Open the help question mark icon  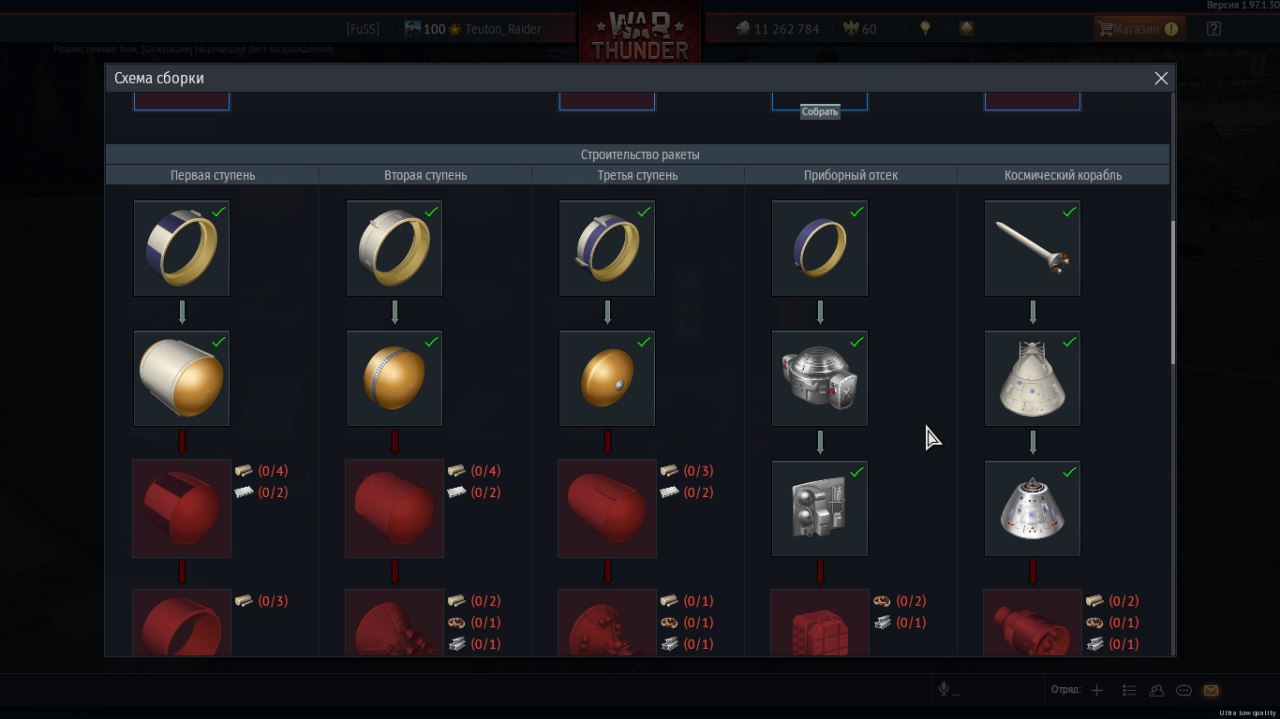[1214, 29]
